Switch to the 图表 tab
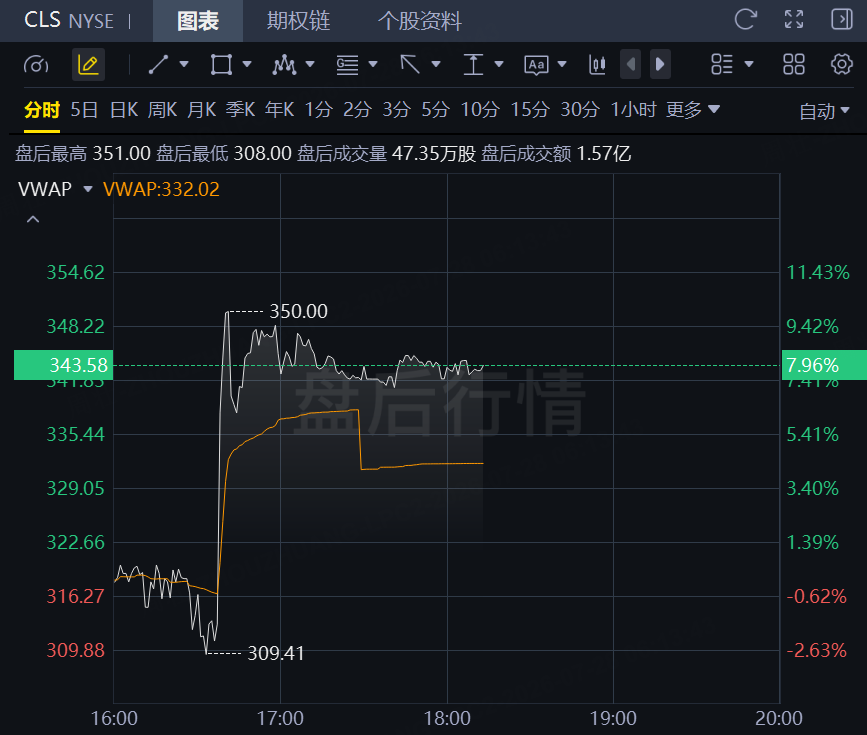The image size is (867, 735). pos(198,21)
